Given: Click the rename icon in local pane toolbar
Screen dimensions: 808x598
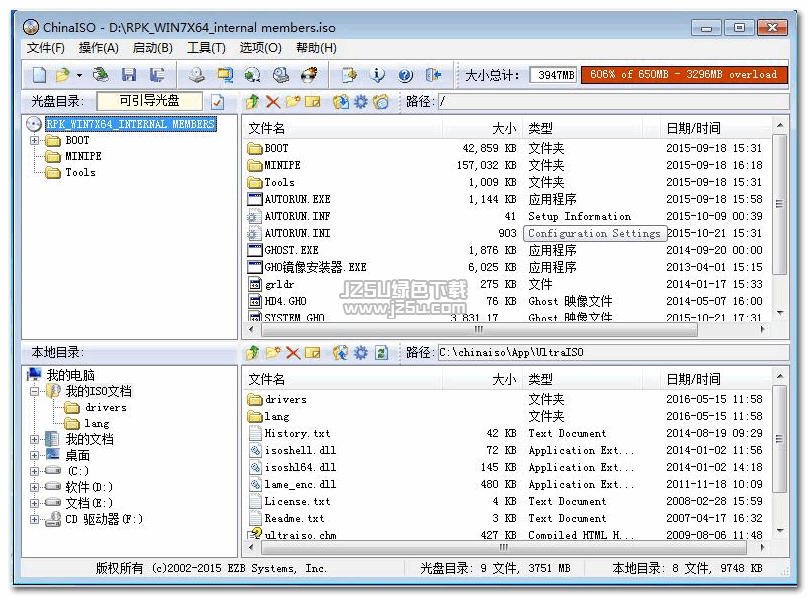Looking at the screenshot, I should tap(312, 353).
